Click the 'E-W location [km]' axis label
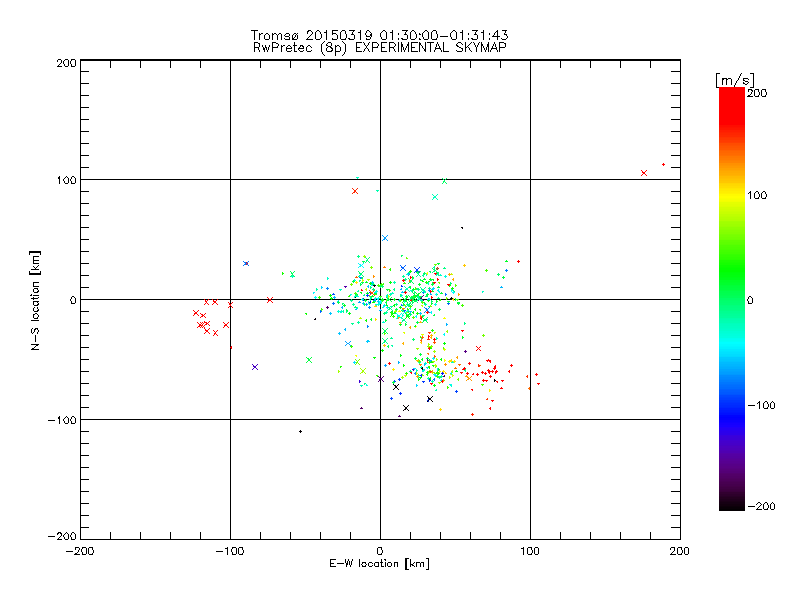Screen dimensions: 800x600 tap(379, 564)
